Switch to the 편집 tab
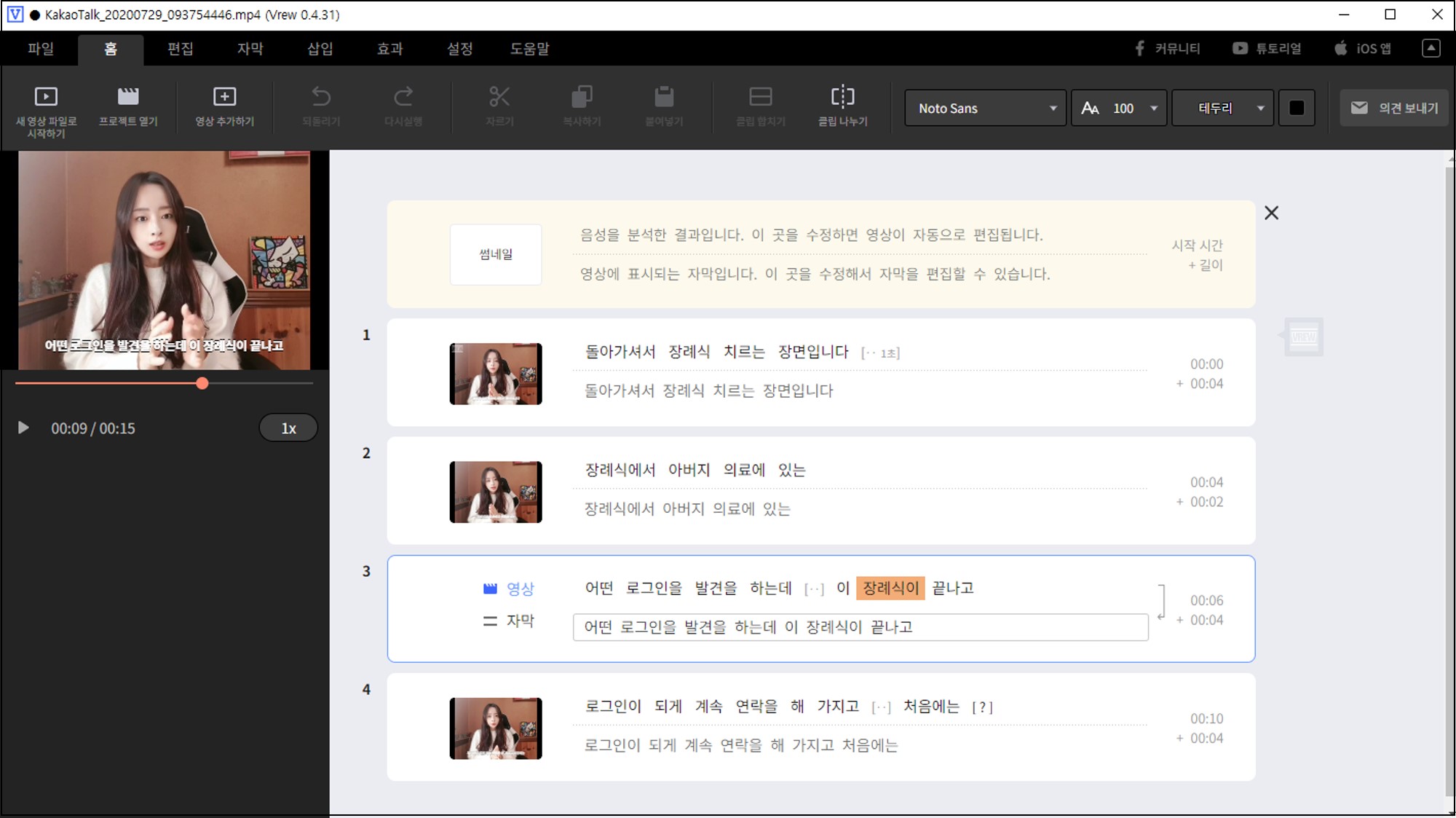This screenshot has width=1456, height=818. (180, 49)
